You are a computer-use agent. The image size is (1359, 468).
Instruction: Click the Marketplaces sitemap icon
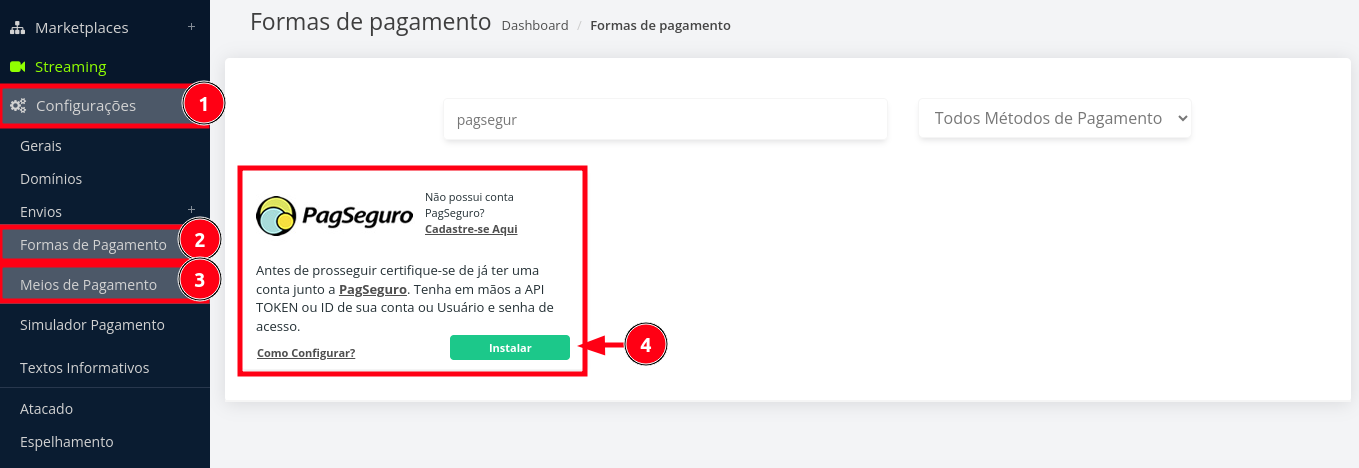click(x=17, y=28)
